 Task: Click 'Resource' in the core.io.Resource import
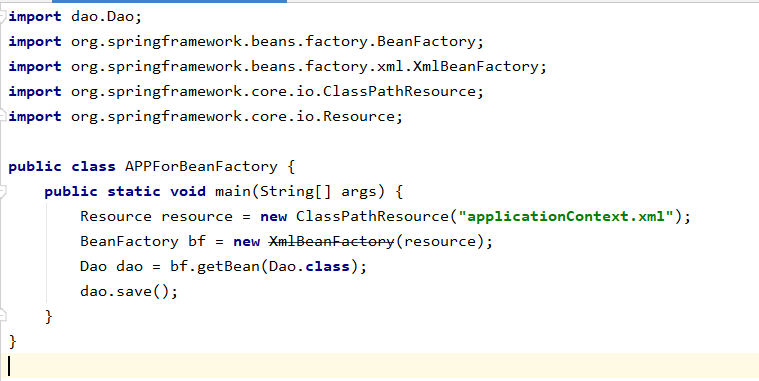pos(359,116)
